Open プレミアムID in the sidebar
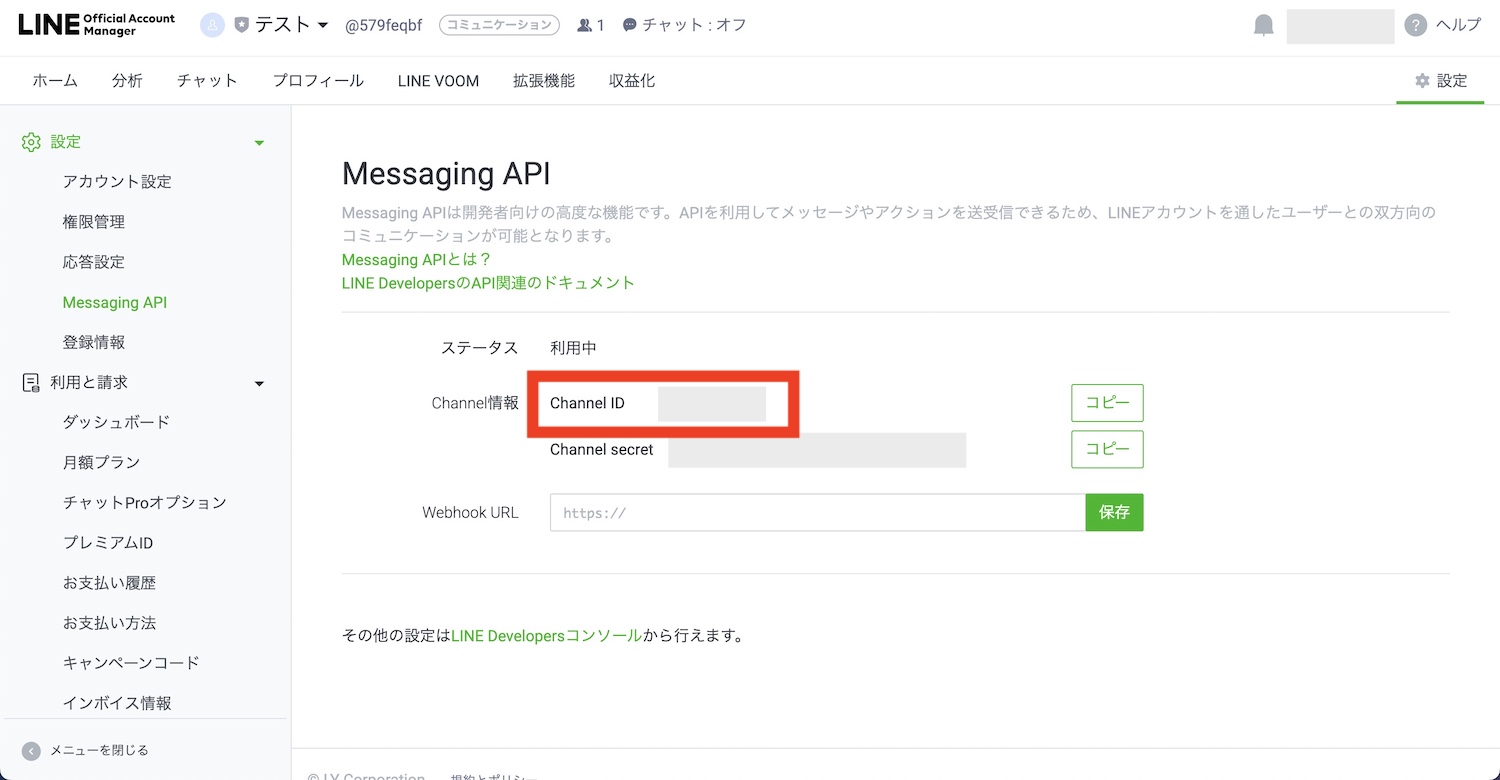1500x780 pixels. pos(108,543)
